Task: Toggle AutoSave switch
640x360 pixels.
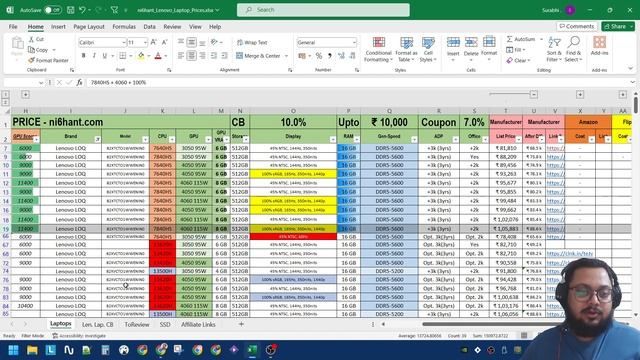Action: [x=53, y=10]
